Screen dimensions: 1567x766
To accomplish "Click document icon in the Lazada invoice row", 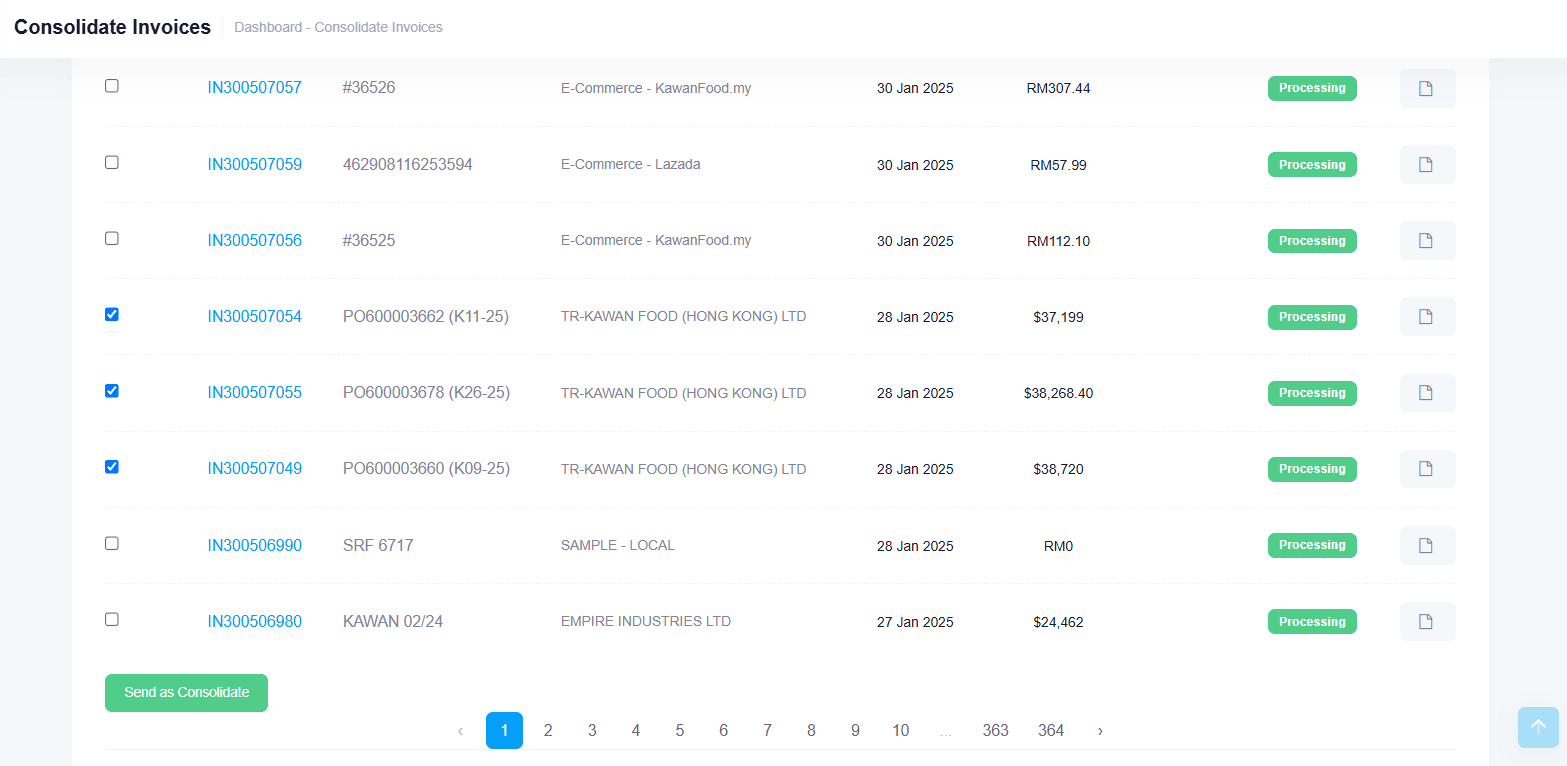I will click(1426, 165).
